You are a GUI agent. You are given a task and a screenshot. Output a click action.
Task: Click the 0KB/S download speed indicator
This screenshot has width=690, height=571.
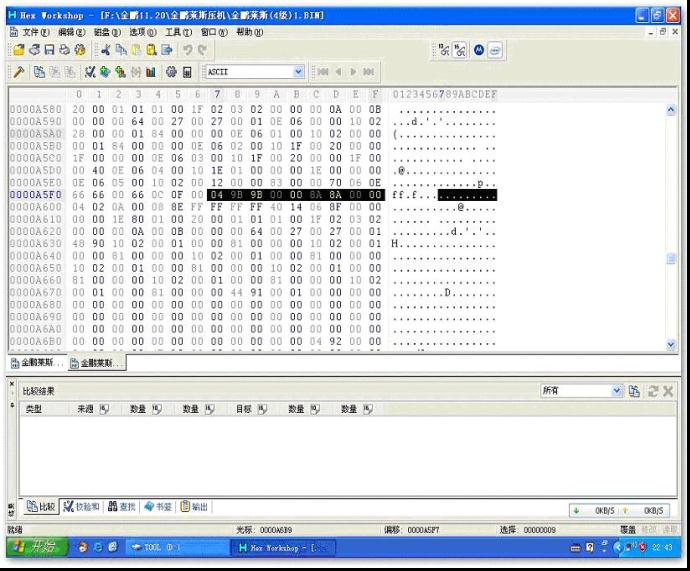597,510
